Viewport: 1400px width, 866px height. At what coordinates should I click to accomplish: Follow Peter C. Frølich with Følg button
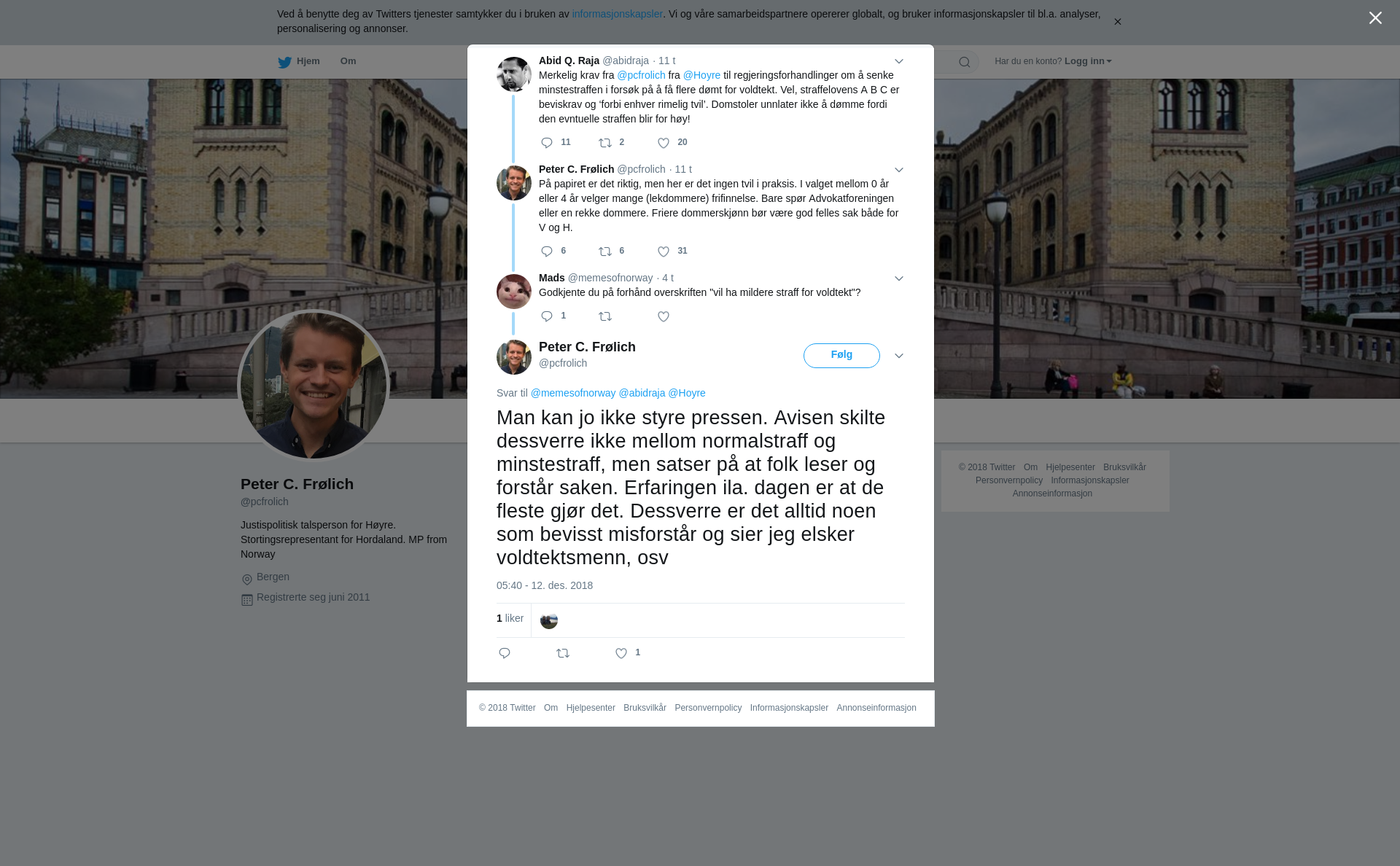pyautogui.click(x=841, y=356)
